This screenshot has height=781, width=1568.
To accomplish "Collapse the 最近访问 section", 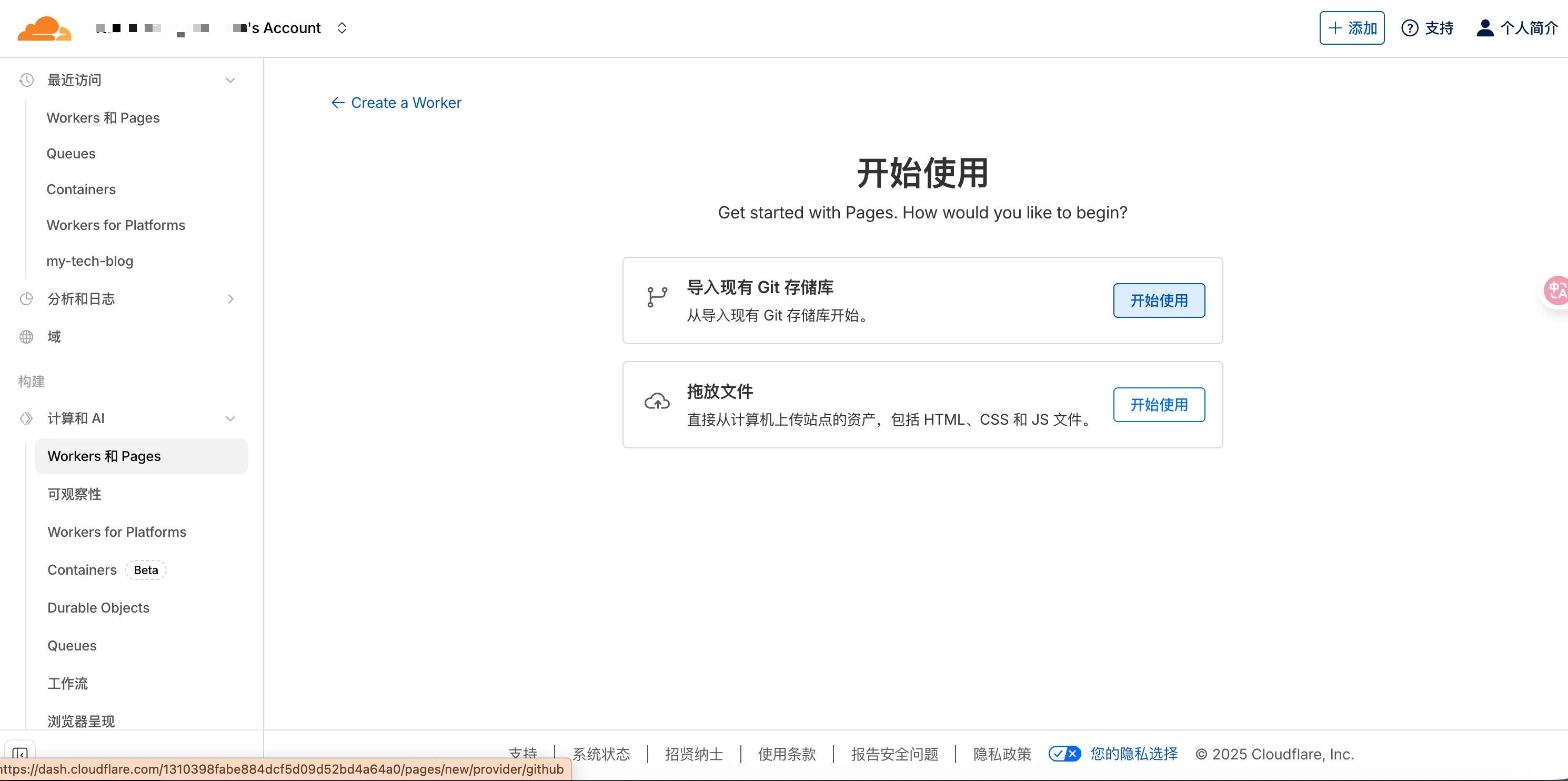I will (x=230, y=81).
